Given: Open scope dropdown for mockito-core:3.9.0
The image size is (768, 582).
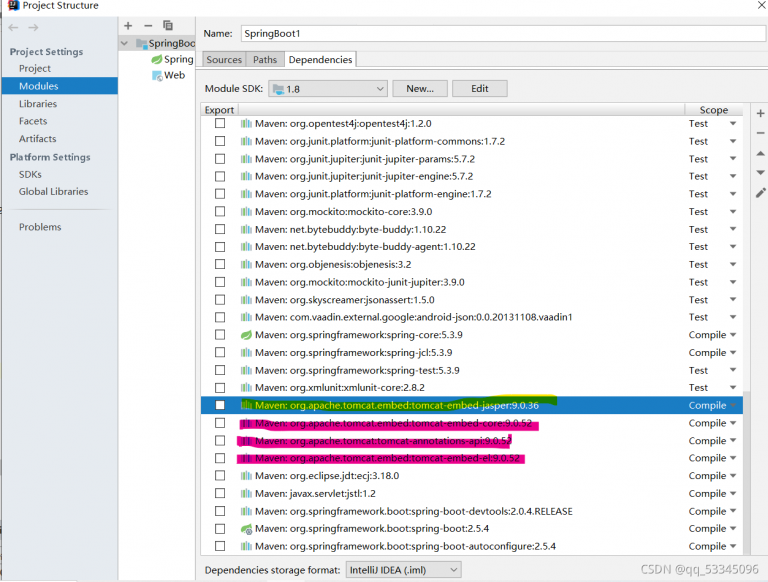Looking at the screenshot, I should coord(733,212).
